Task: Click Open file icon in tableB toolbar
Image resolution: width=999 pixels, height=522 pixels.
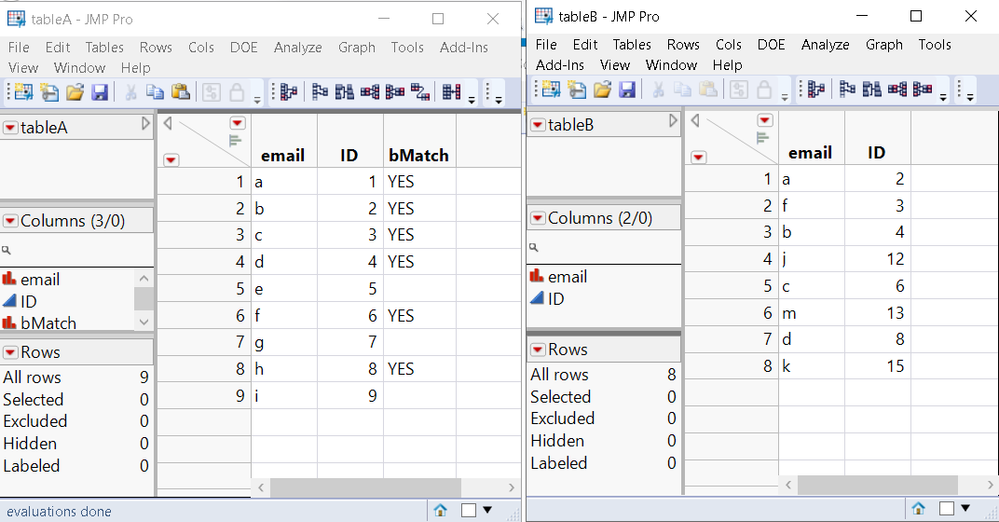Action: (602, 90)
